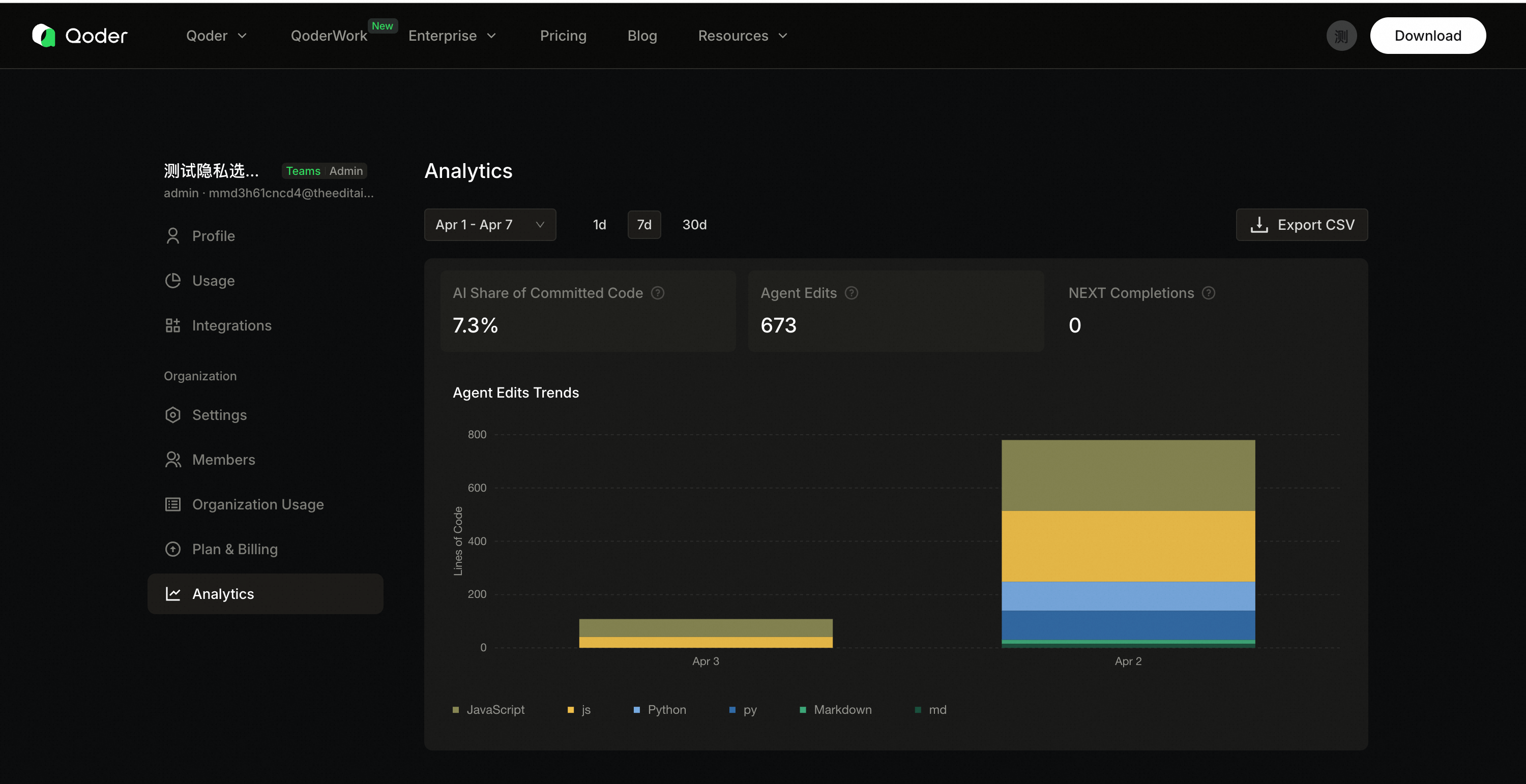This screenshot has width=1526, height=784.
Task: Open Integrations in the sidebar
Action: click(266, 326)
